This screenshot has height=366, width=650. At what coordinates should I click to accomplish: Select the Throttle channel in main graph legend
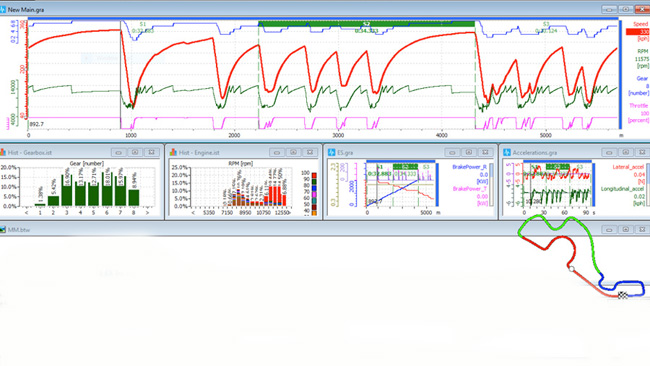coord(639,106)
